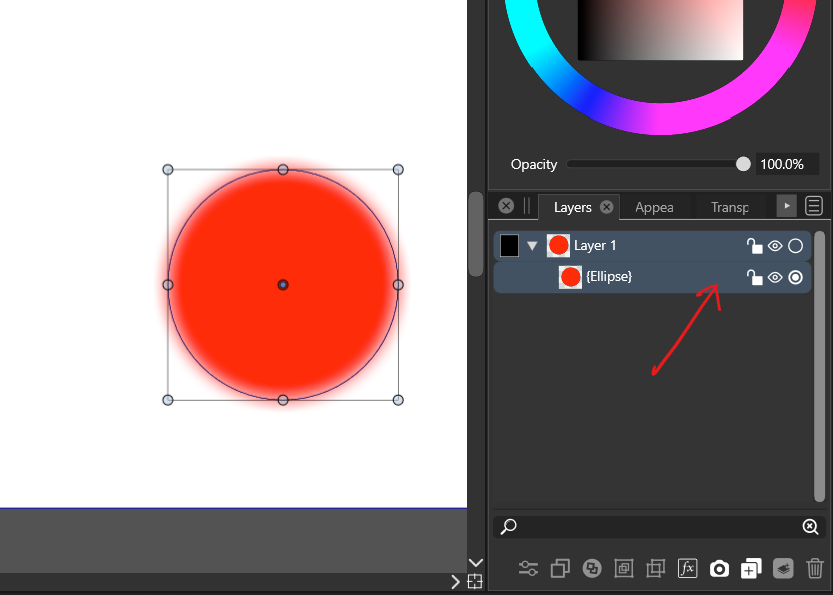Click the fx layer effects icon
Viewport: 833px width, 595px height.
pyautogui.click(x=687, y=569)
